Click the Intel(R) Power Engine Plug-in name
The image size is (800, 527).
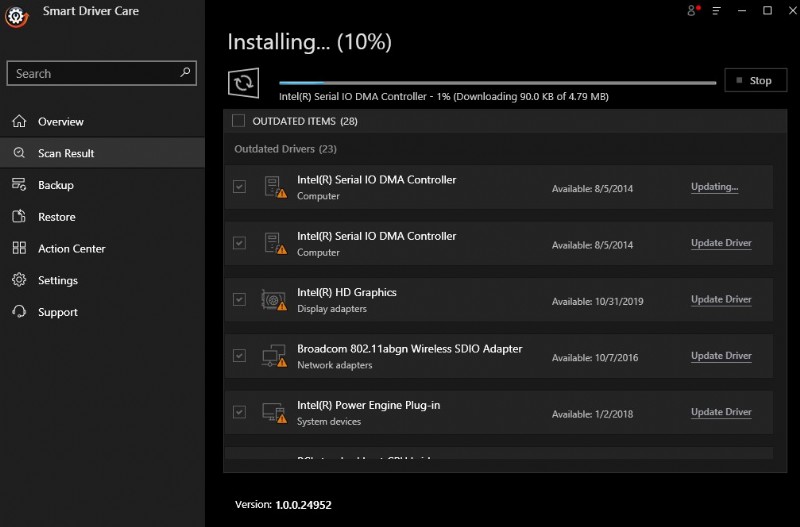point(368,406)
